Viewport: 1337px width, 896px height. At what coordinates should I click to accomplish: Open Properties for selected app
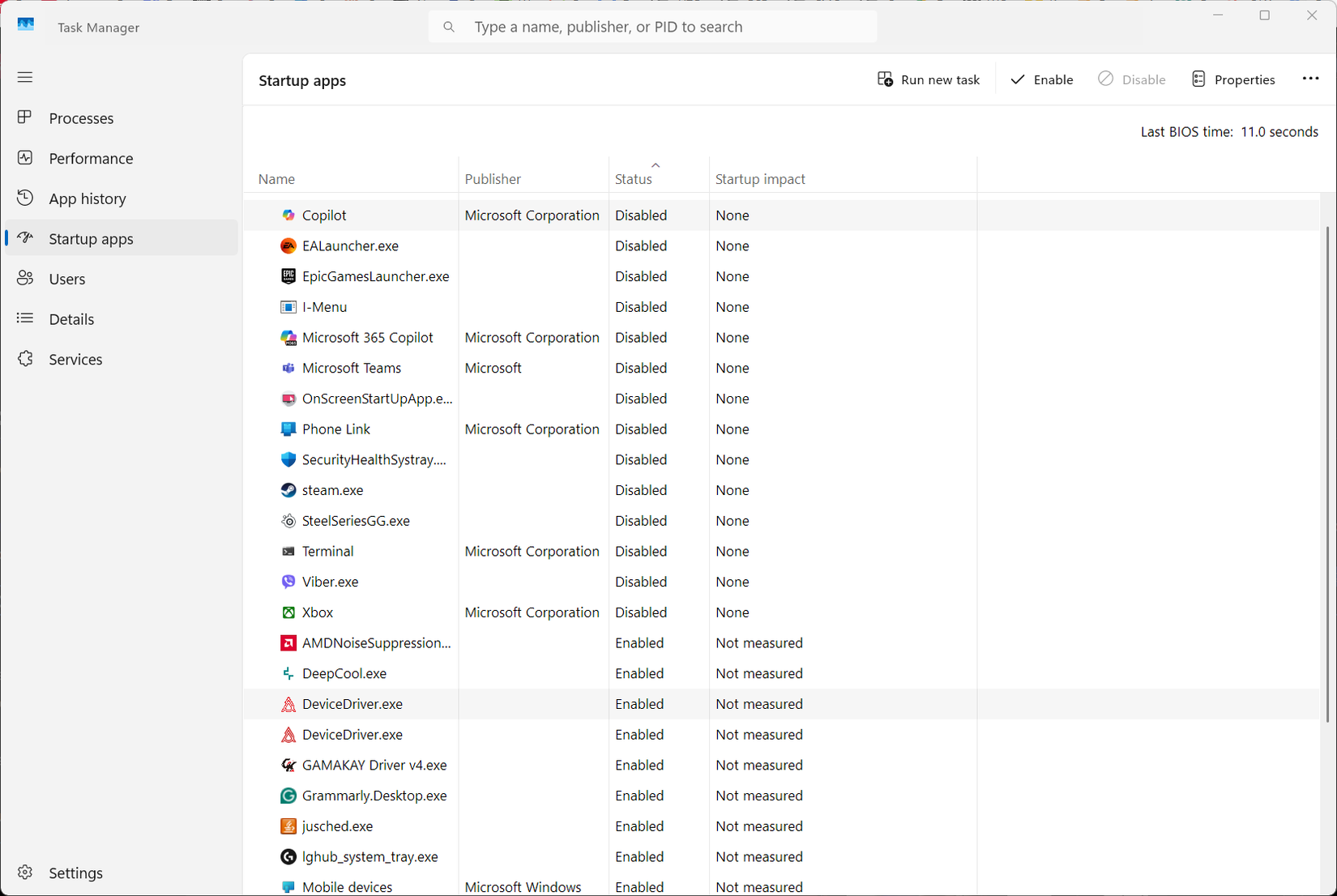1233,79
